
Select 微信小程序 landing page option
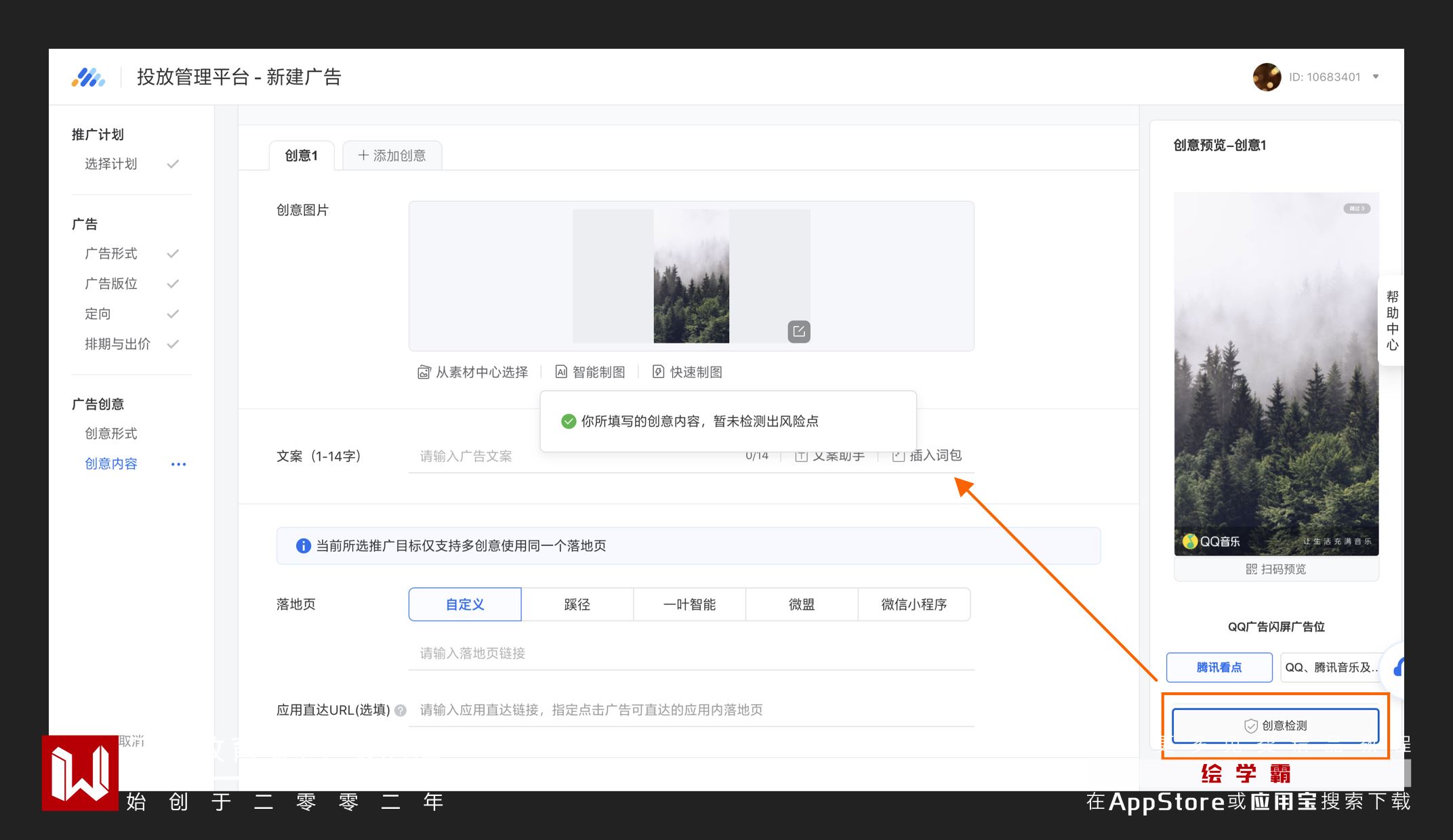point(914,604)
